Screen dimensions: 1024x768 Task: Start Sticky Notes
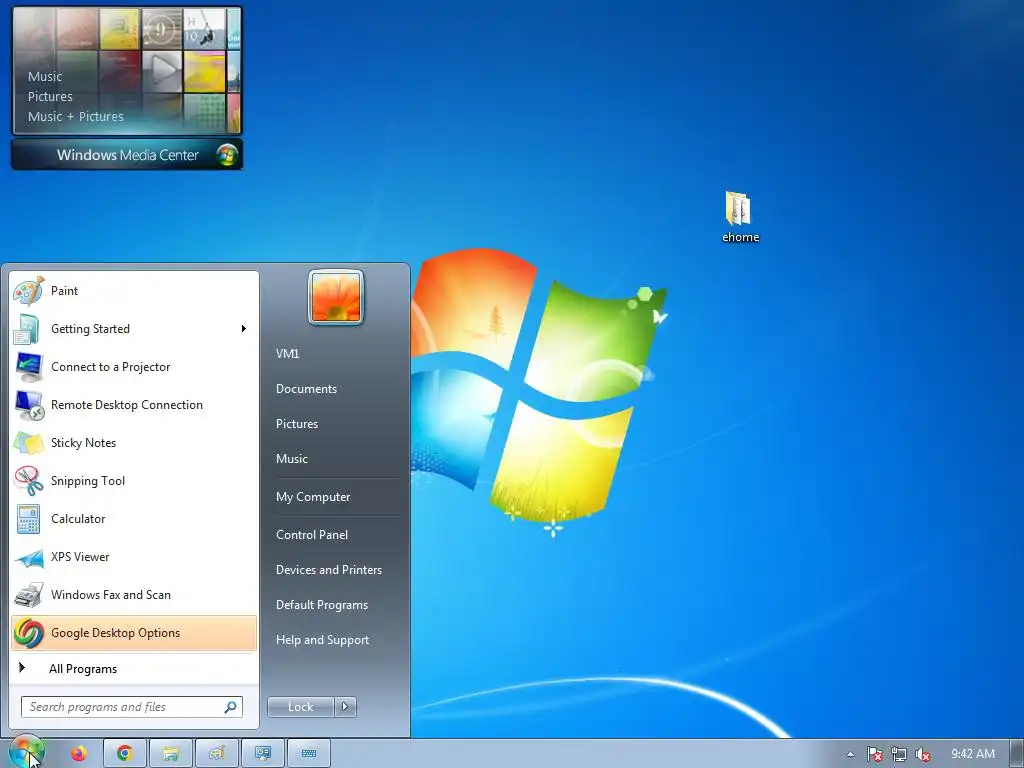point(134,443)
